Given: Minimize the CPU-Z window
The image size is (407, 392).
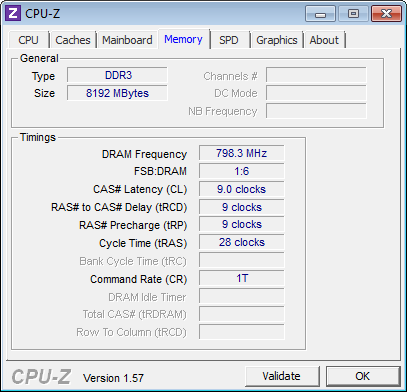Looking at the screenshot, I should (320, 14).
